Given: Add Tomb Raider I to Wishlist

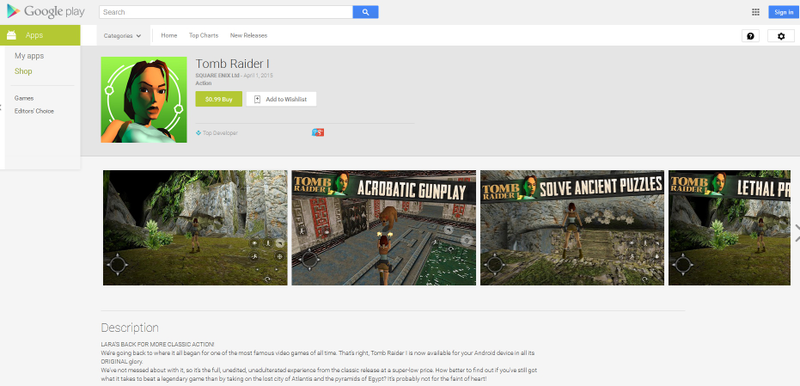Looking at the screenshot, I should pos(281,99).
